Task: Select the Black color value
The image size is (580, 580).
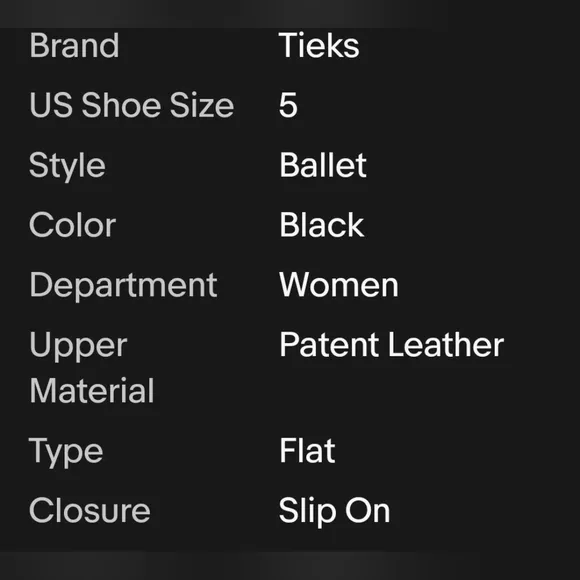Action: pyautogui.click(x=322, y=225)
